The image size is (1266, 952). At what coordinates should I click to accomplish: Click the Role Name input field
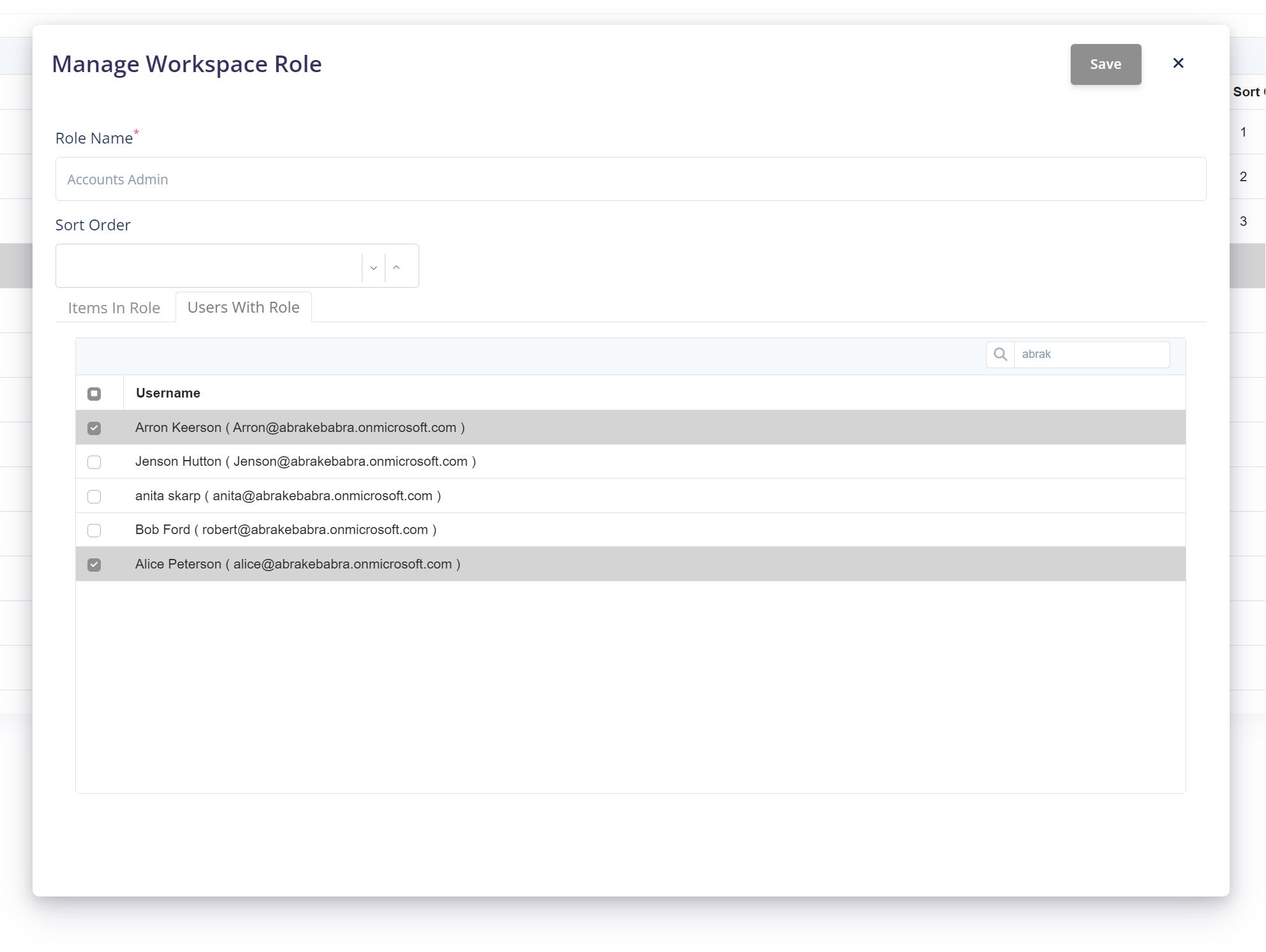tap(630, 179)
